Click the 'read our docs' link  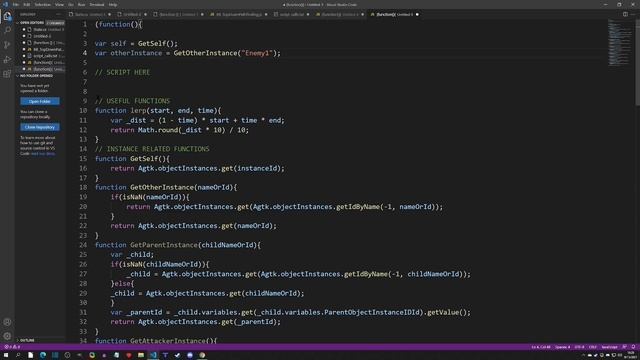click(43, 154)
